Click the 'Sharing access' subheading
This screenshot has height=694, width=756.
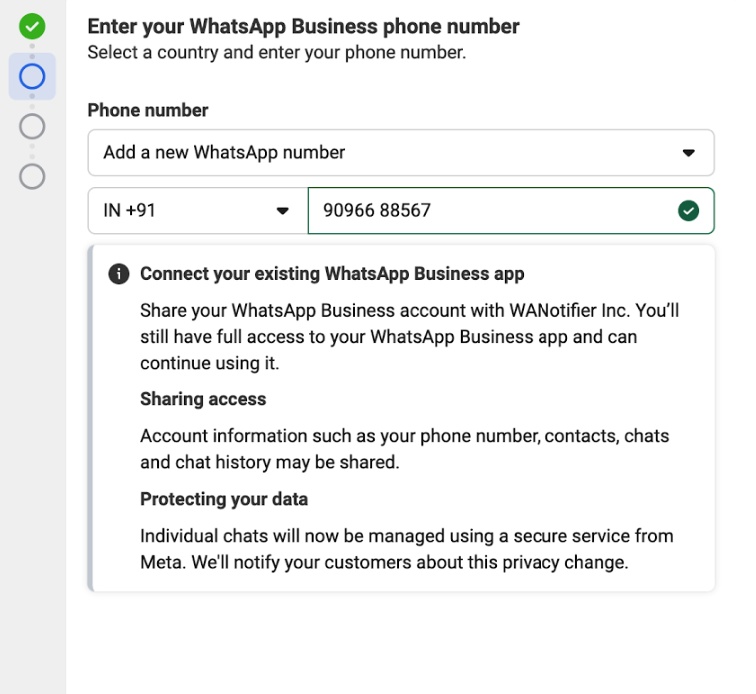(x=203, y=399)
